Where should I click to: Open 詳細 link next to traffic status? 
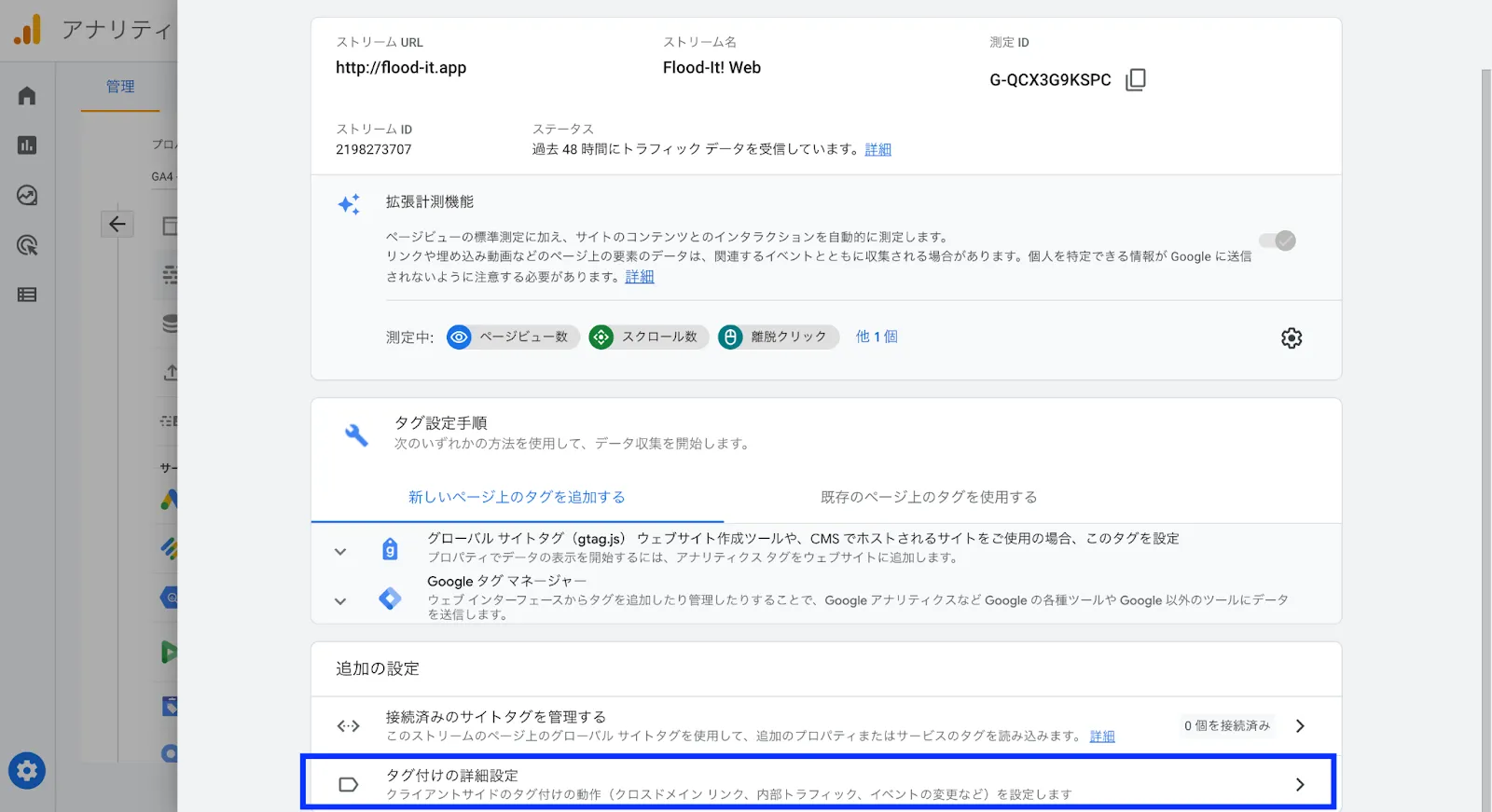[877, 149]
